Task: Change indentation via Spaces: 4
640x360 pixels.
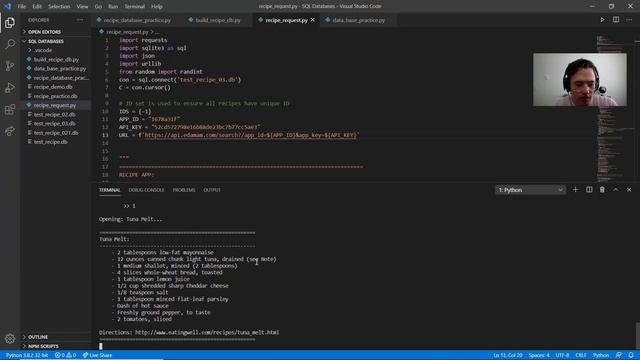Action: [x=539, y=355]
